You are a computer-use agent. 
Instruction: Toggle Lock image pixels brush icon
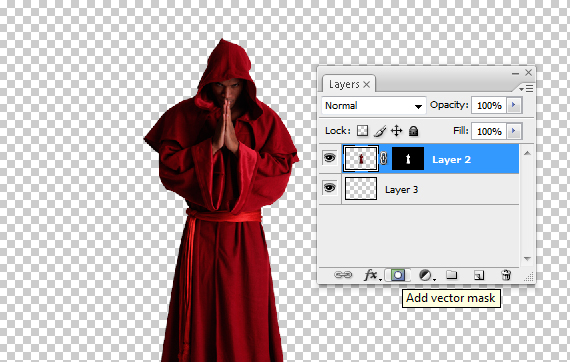[x=380, y=131]
